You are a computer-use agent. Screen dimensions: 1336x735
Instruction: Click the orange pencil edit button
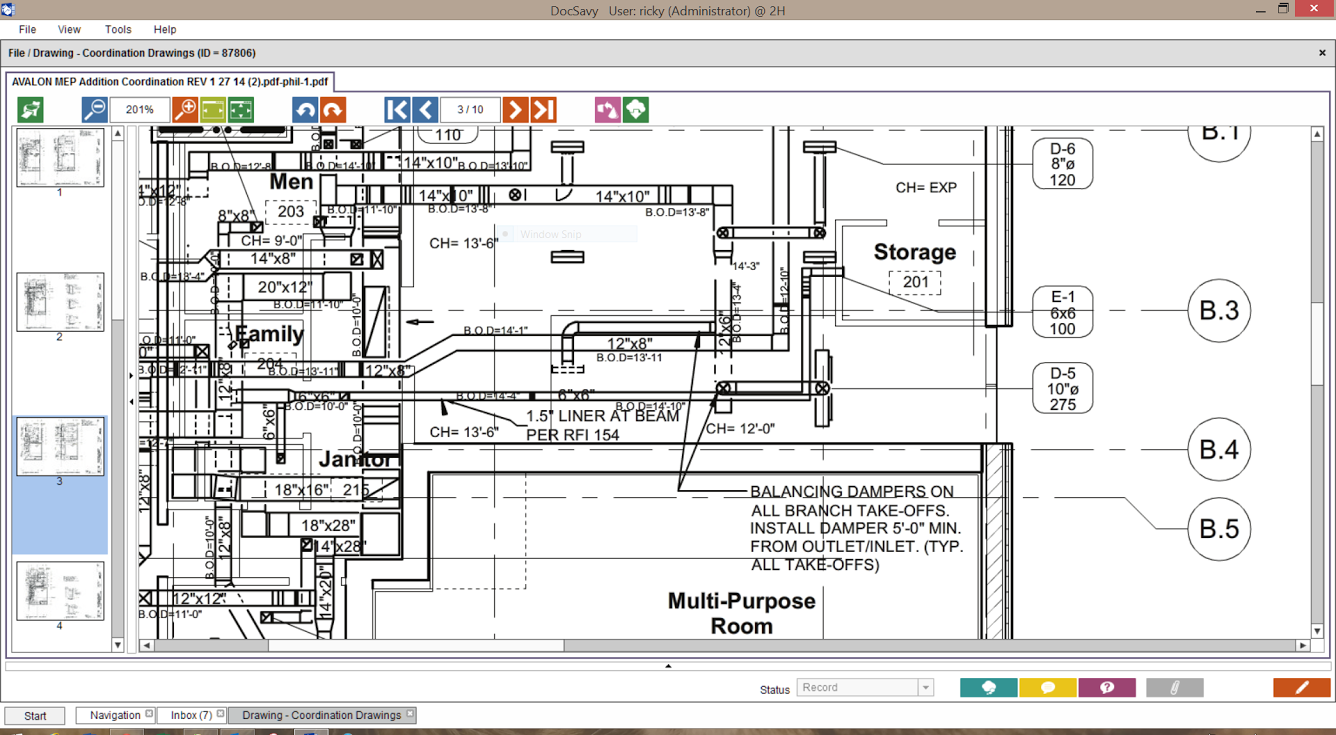tap(1301, 688)
